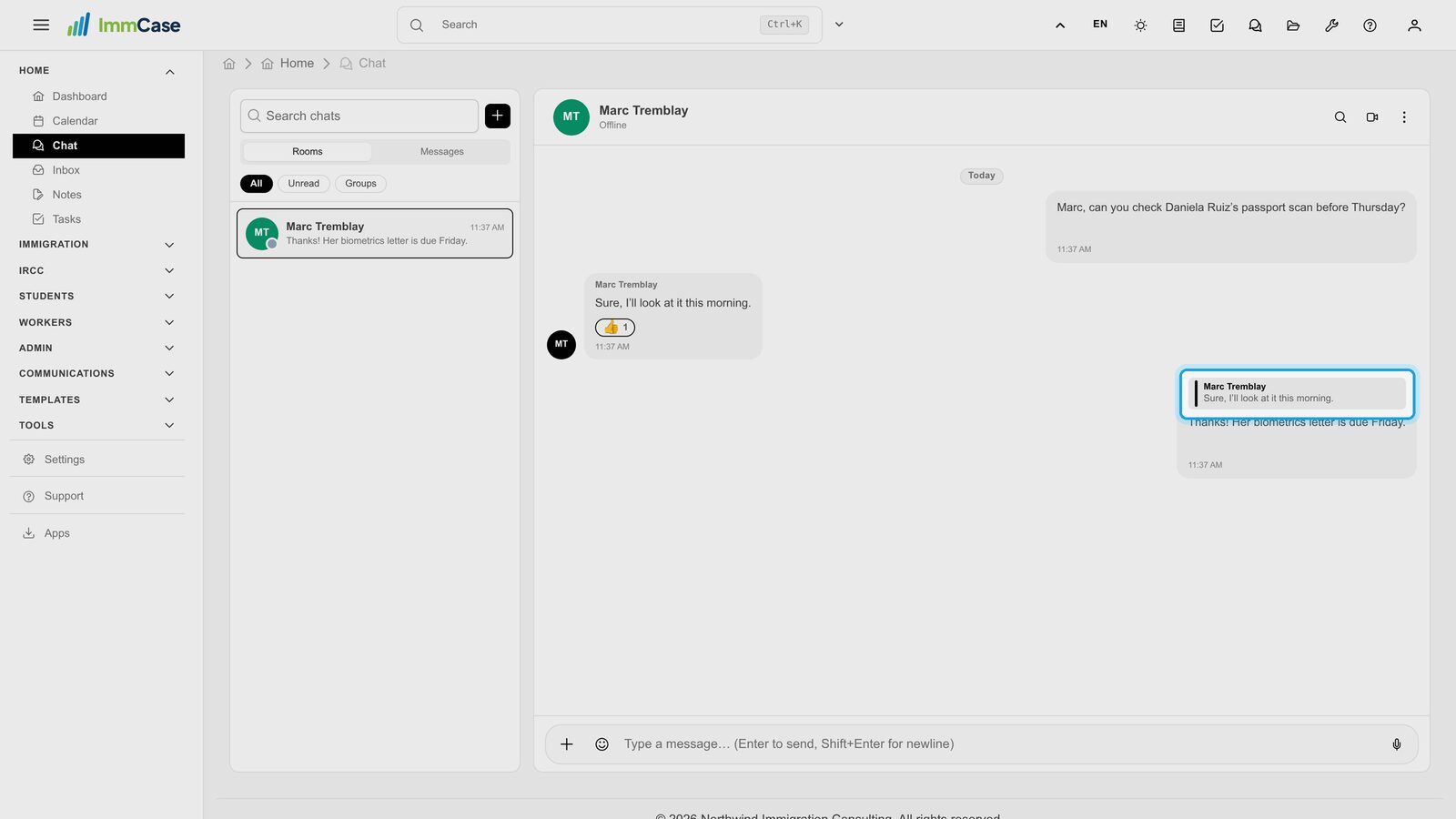Open Settings in sidebar
This screenshot has width=1456, height=819.
point(98,460)
